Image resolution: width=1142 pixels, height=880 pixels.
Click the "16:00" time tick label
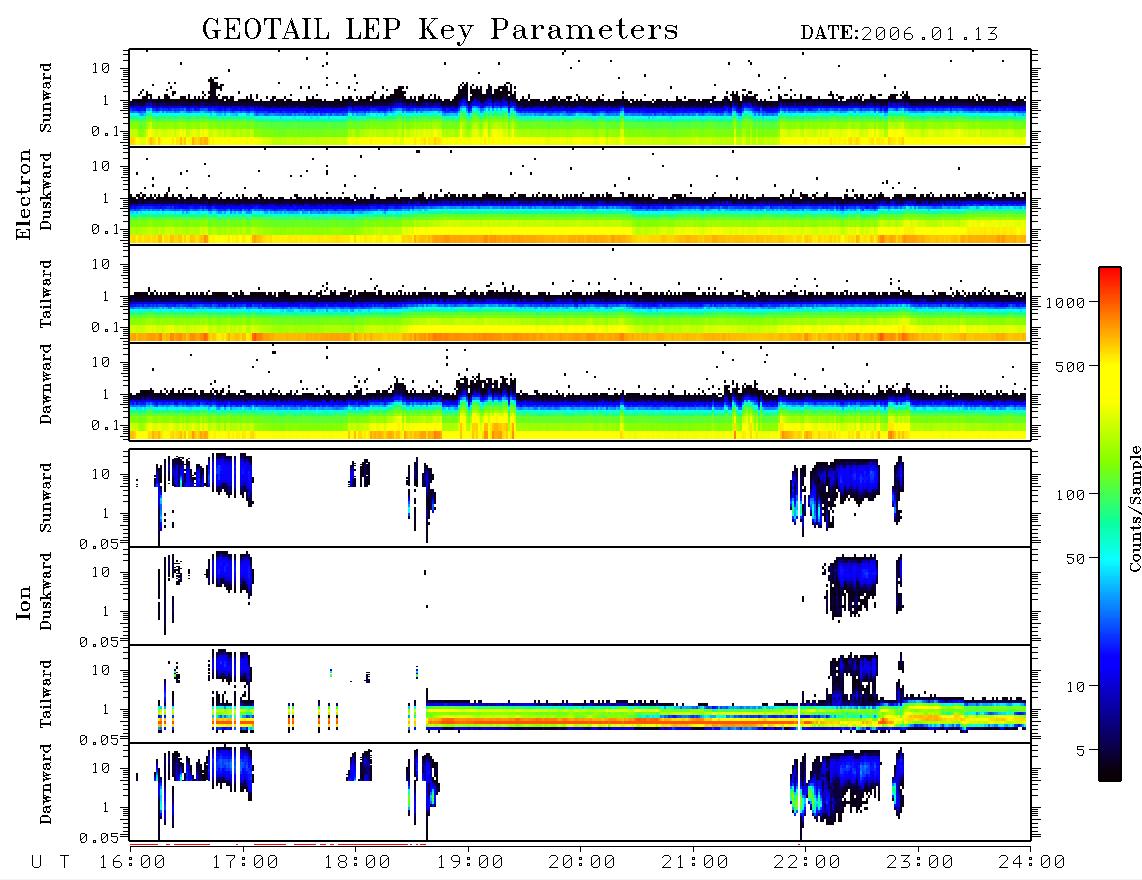pos(132,863)
